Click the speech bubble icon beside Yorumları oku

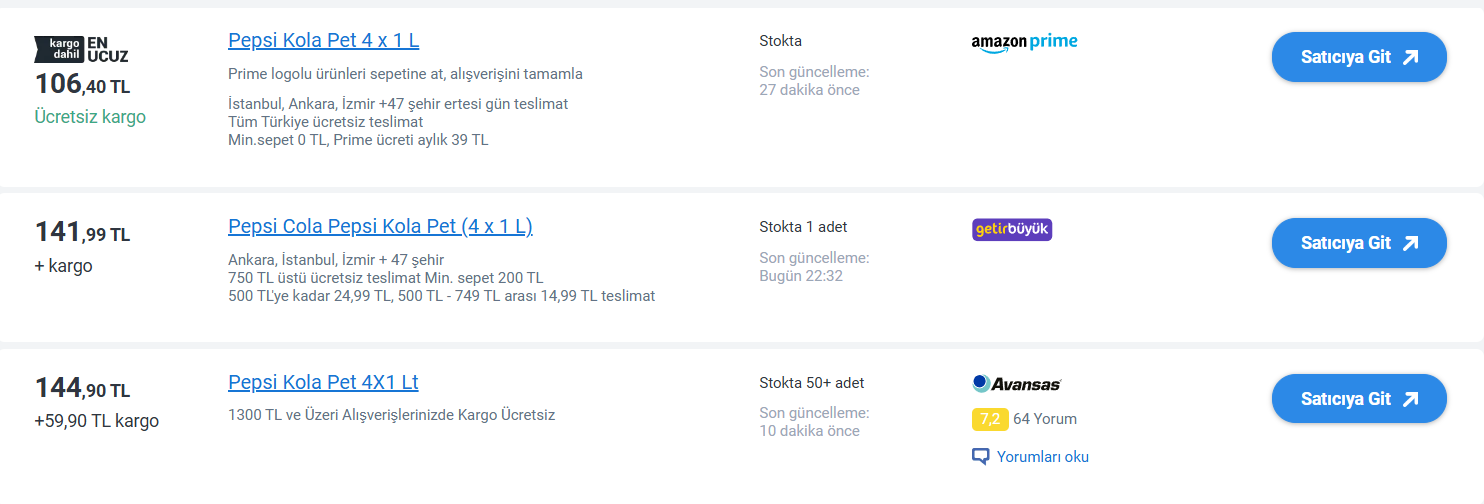[x=980, y=457]
